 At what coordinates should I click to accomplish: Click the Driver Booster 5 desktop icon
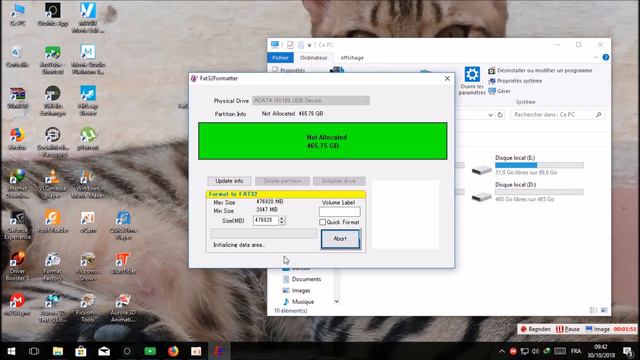pyautogui.click(x=17, y=266)
